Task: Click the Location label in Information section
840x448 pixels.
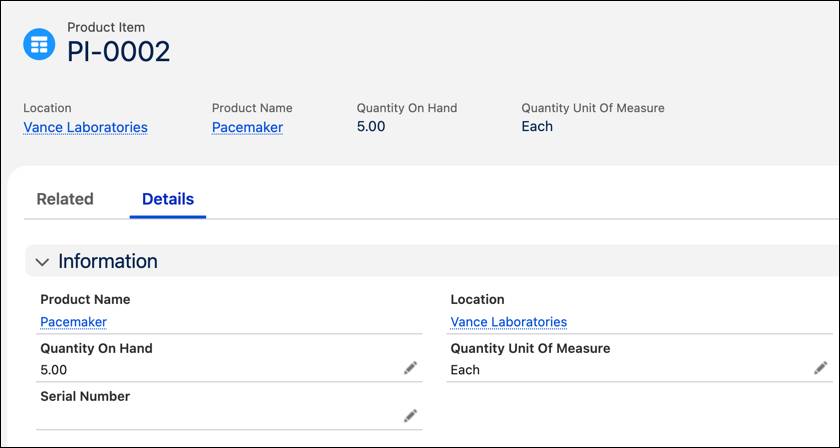Action: [x=477, y=300]
